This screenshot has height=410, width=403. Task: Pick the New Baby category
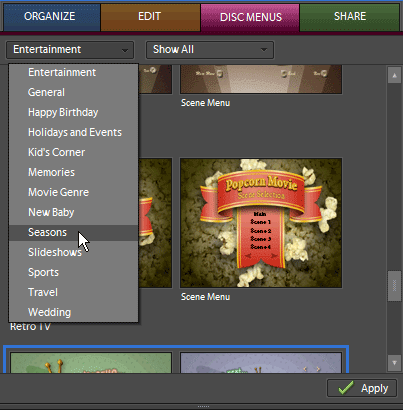pyautogui.click(x=73, y=212)
